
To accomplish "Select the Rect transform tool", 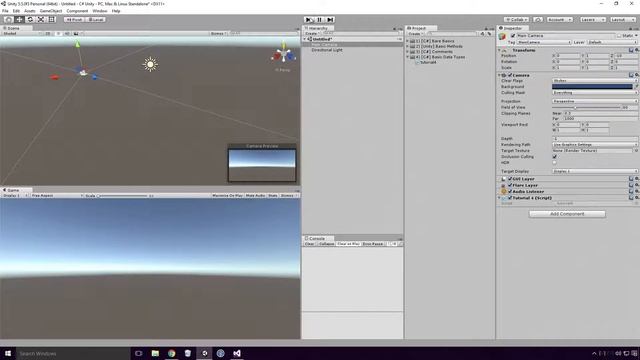I will click(x=52, y=20).
